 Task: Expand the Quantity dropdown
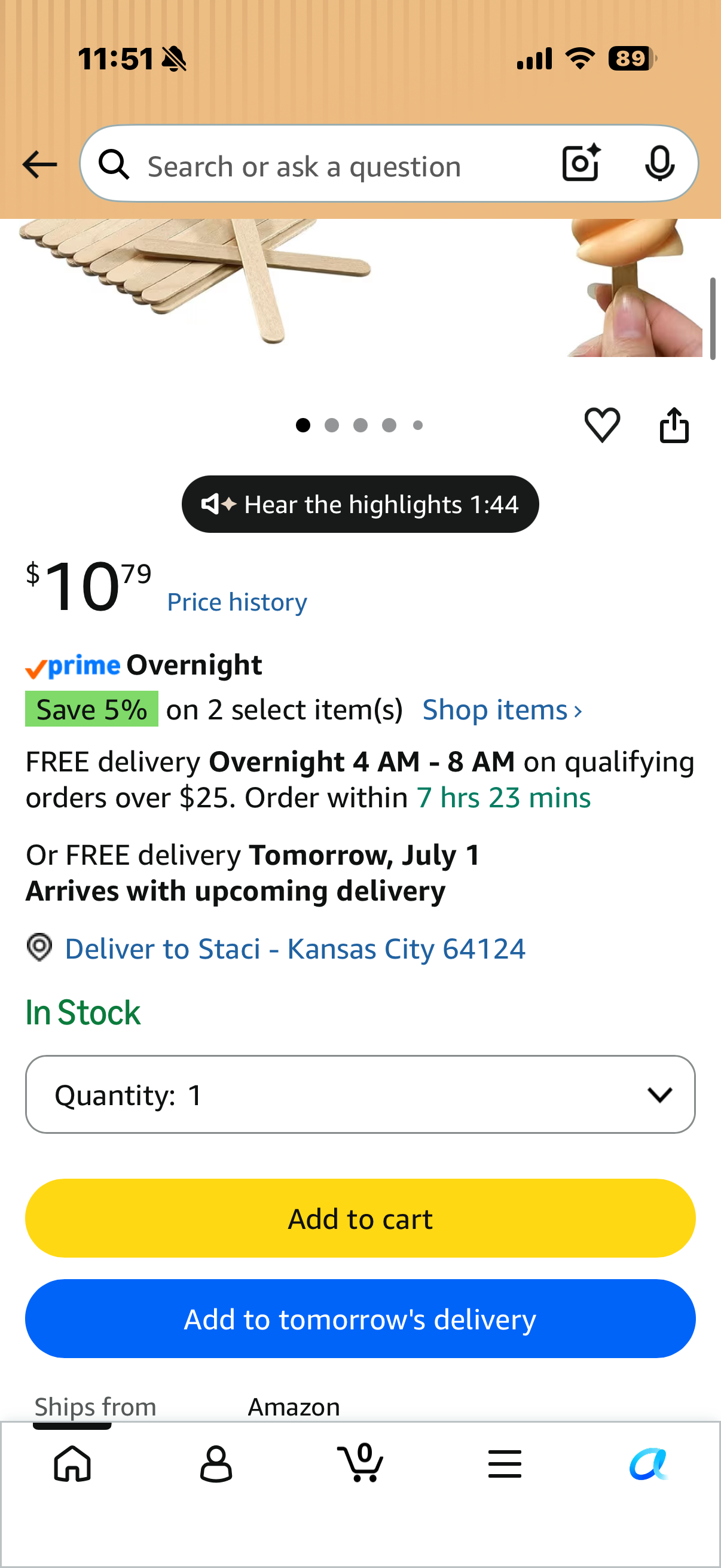click(360, 1094)
